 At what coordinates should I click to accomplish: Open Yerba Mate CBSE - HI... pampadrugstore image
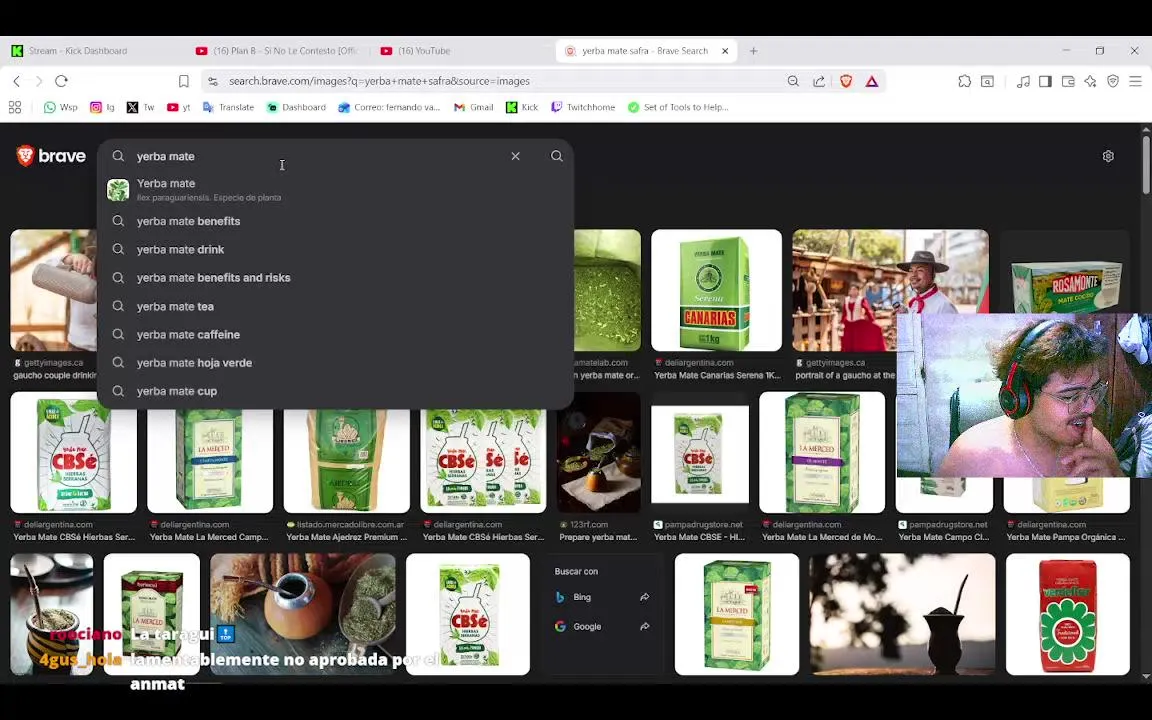tap(699, 453)
